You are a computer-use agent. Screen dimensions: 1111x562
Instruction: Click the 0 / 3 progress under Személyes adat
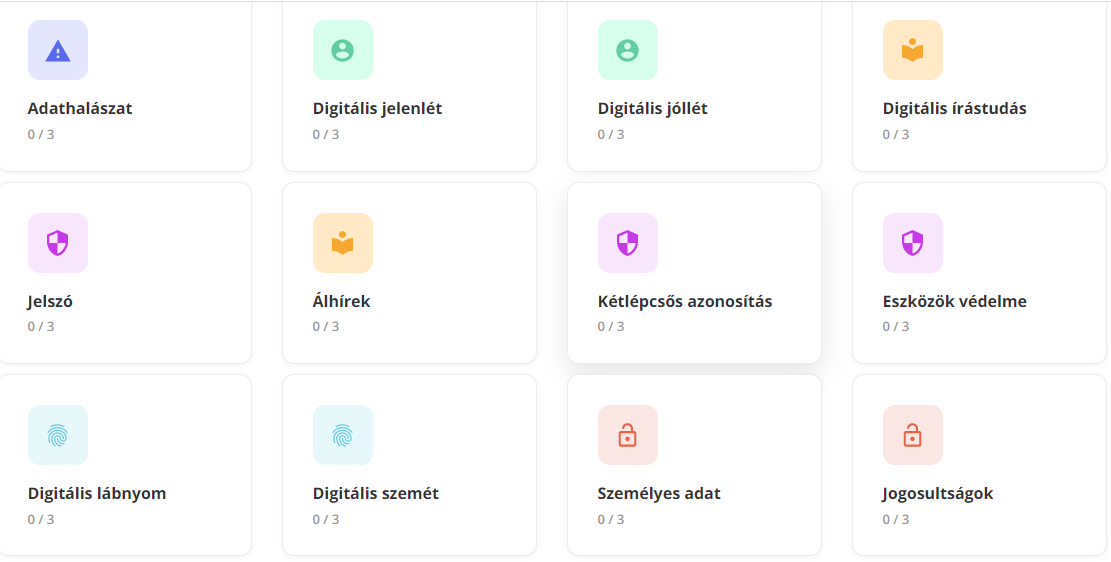(611, 519)
